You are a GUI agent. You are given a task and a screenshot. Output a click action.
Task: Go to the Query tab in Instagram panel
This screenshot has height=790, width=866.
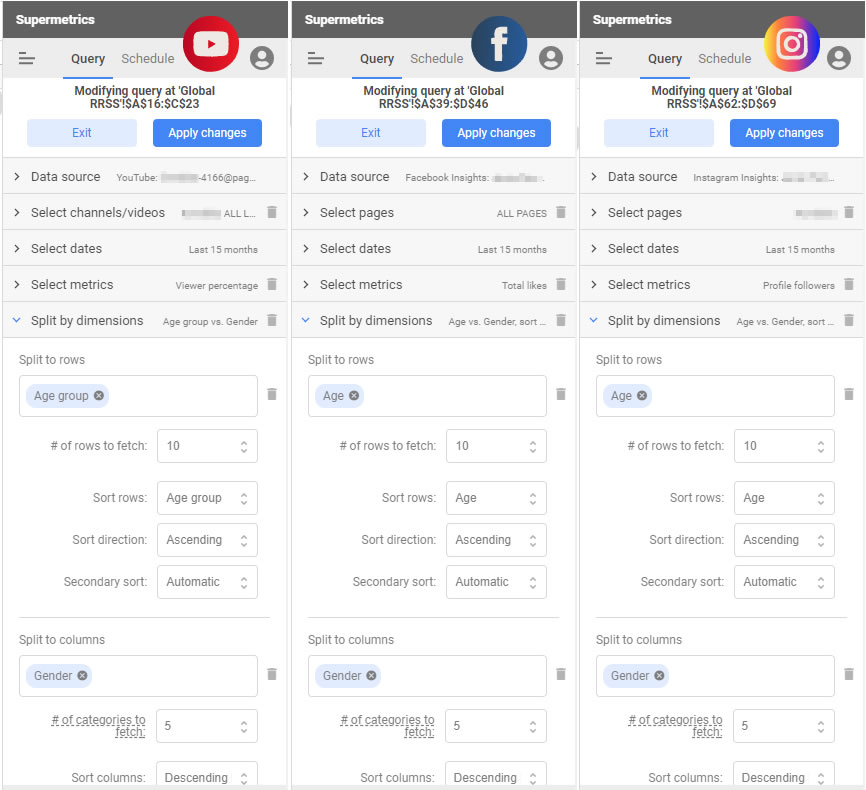(x=664, y=59)
